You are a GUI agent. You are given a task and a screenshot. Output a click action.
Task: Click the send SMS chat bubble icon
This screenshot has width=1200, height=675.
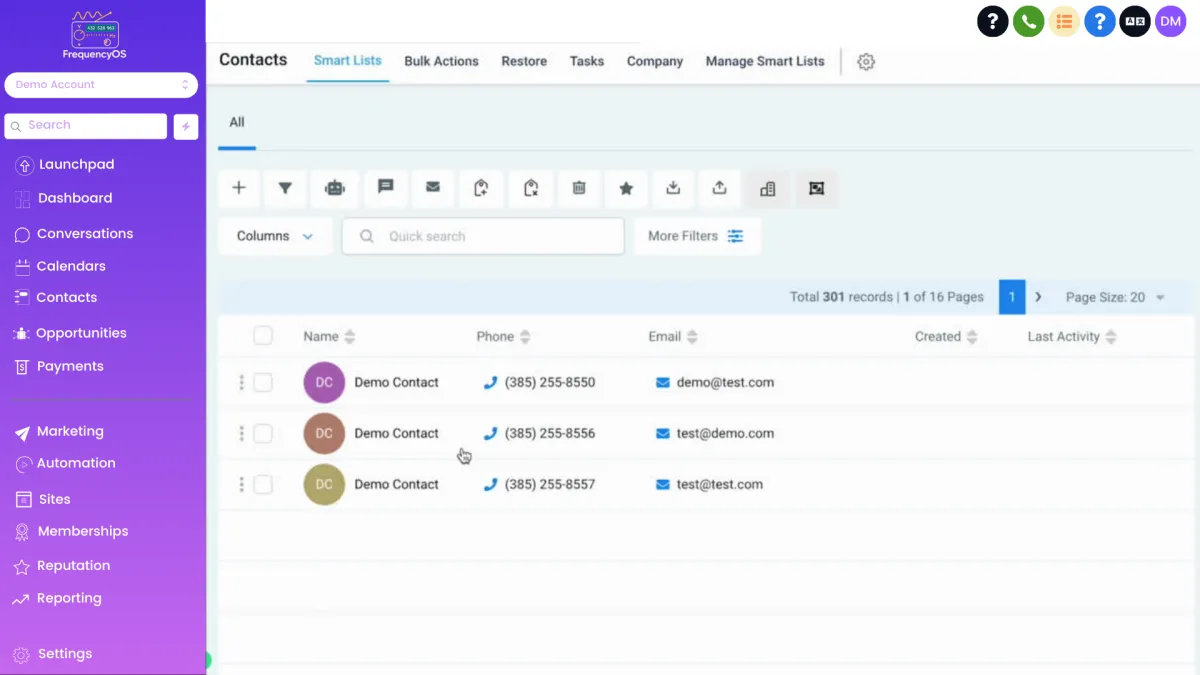pyautogui.click(x=385, y=187)
